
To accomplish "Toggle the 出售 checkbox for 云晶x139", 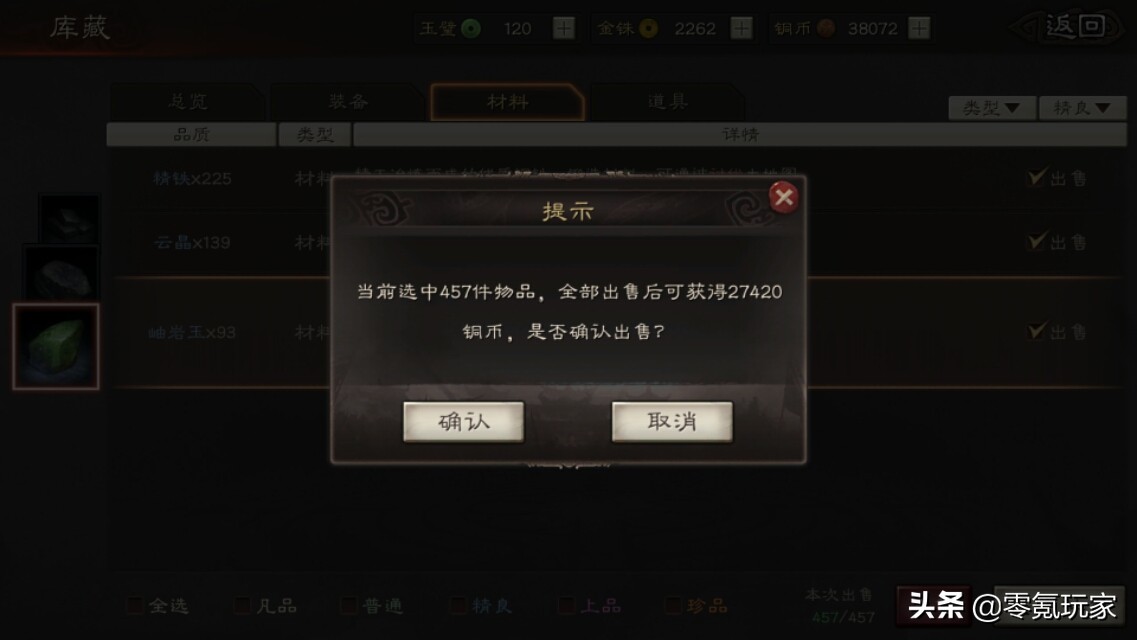I will (1038, 241).
